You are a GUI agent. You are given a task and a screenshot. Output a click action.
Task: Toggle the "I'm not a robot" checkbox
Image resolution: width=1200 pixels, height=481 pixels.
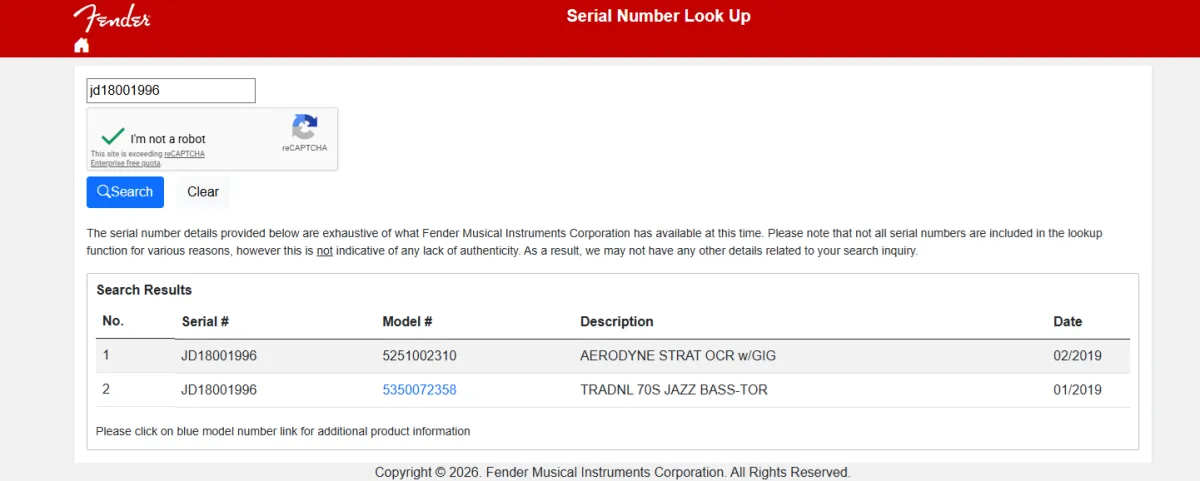pos(113,138)
